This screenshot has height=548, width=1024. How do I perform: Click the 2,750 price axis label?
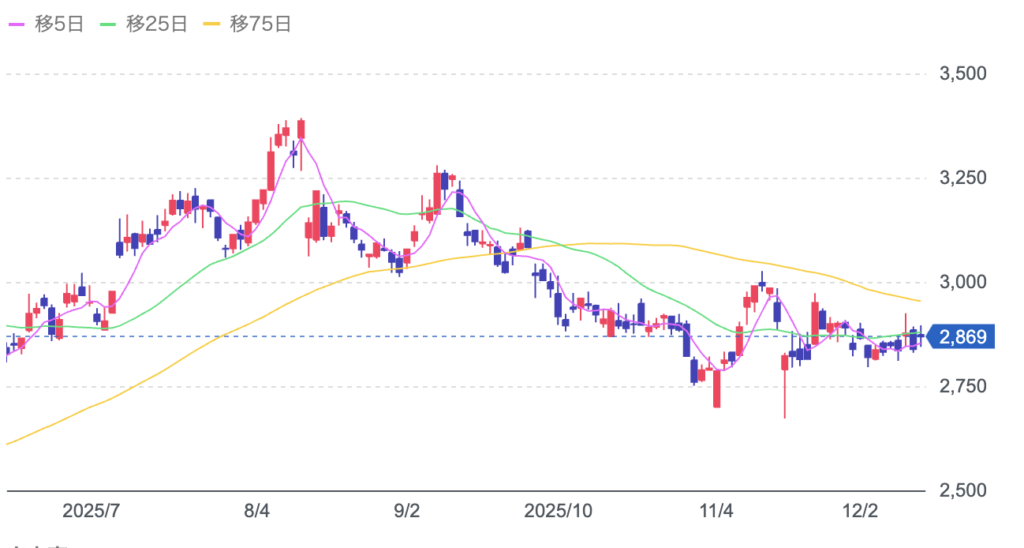tap(963, 386)
